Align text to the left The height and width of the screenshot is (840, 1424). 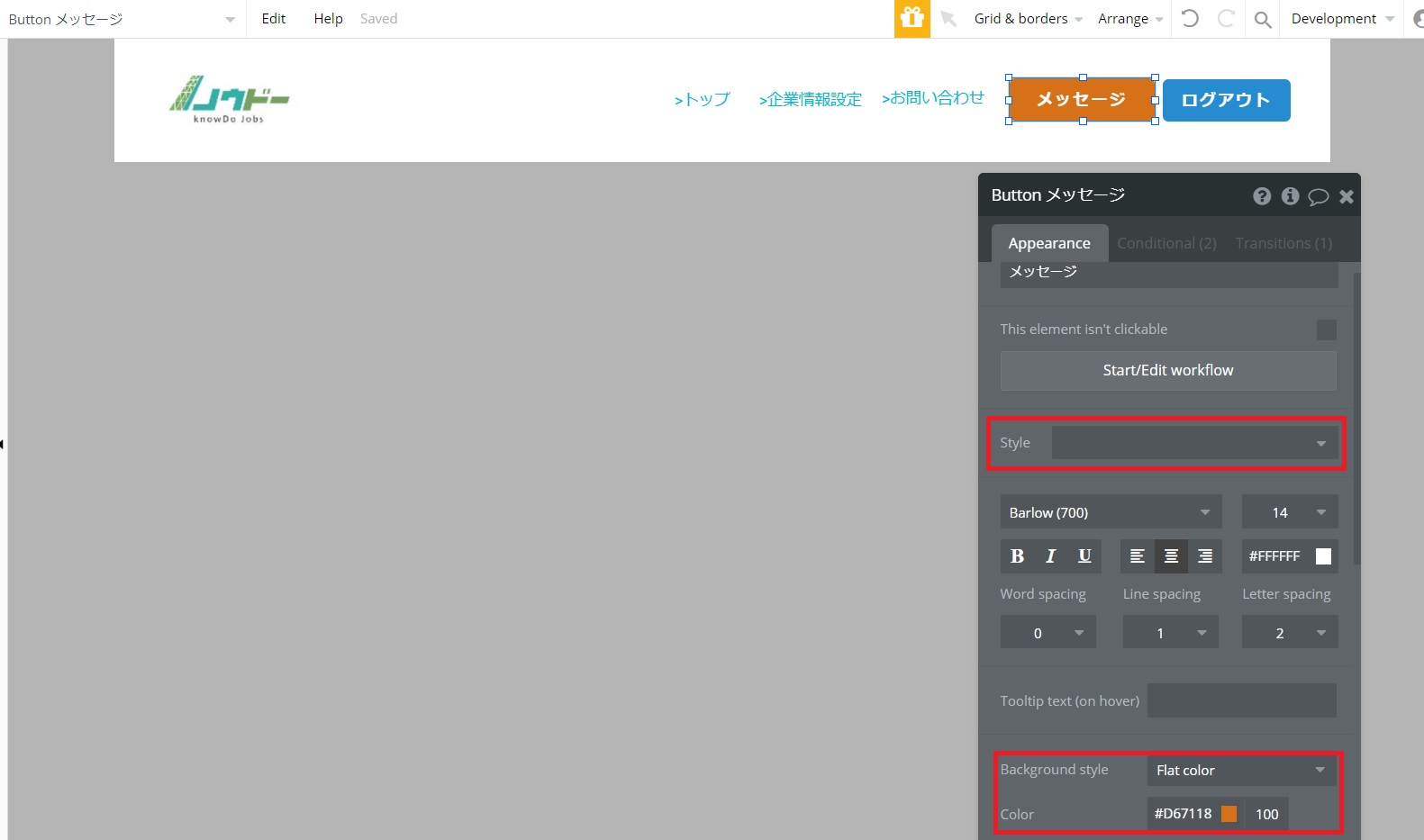pyautogui.click(x=1138, y=556)
